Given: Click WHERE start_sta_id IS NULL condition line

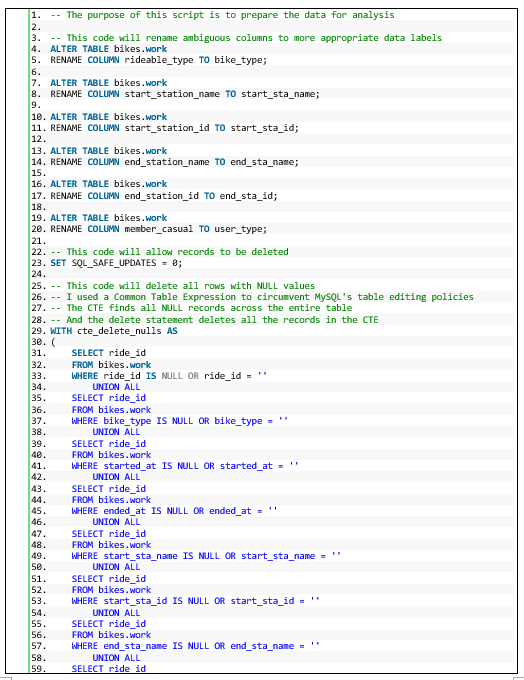Looking at the screenshot, I should [196, 601].
